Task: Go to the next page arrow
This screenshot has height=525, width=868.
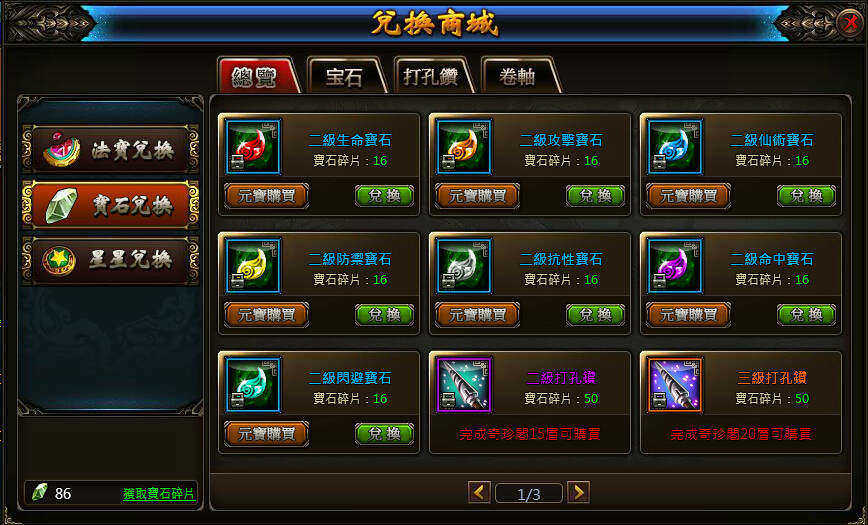Action: [578, 492]
